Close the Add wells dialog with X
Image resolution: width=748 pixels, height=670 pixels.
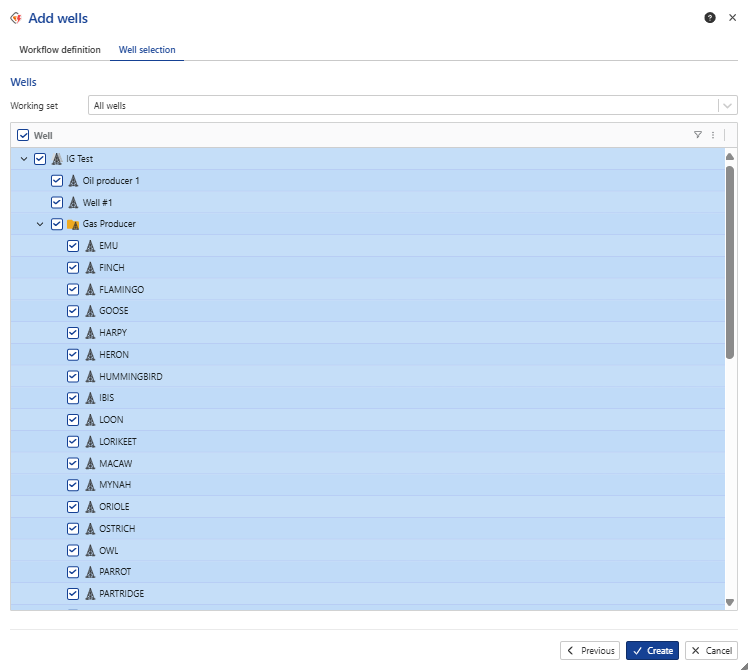point(732,18)
